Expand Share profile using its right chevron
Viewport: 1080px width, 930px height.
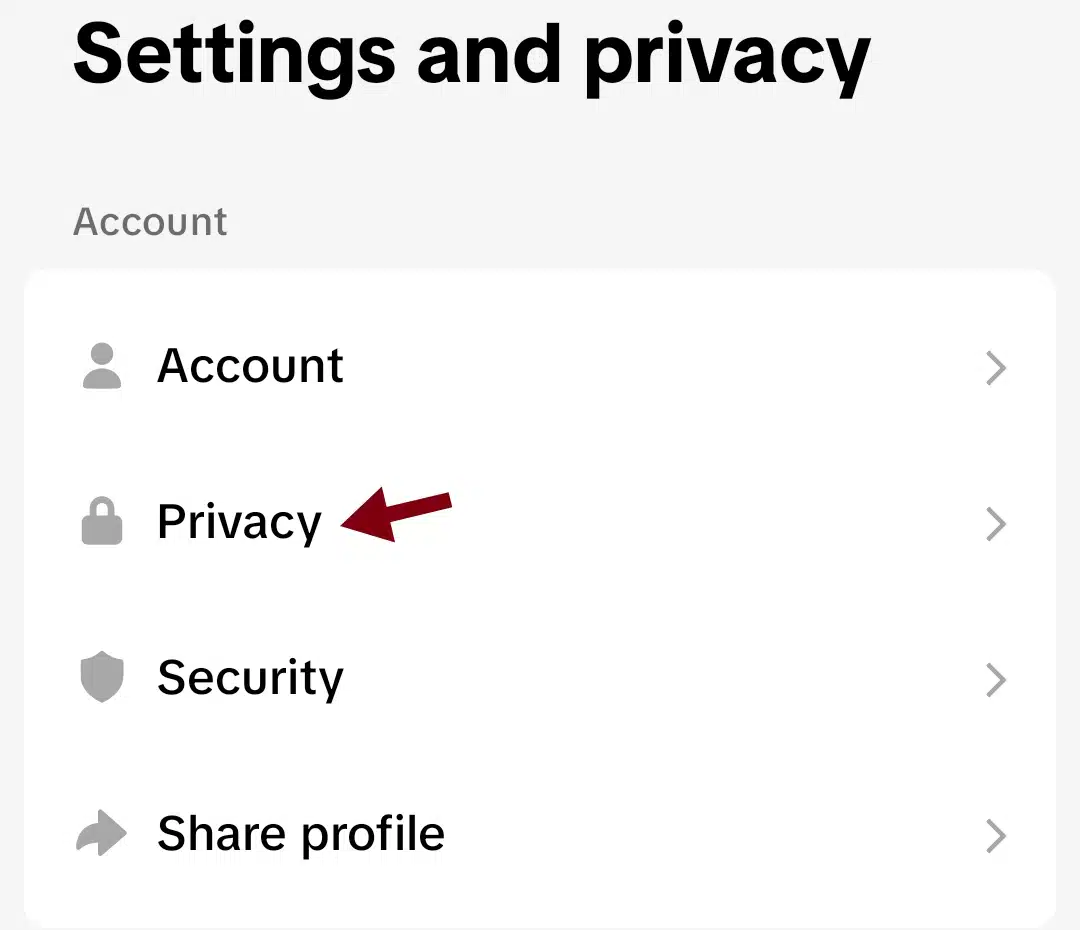point(995,836)
